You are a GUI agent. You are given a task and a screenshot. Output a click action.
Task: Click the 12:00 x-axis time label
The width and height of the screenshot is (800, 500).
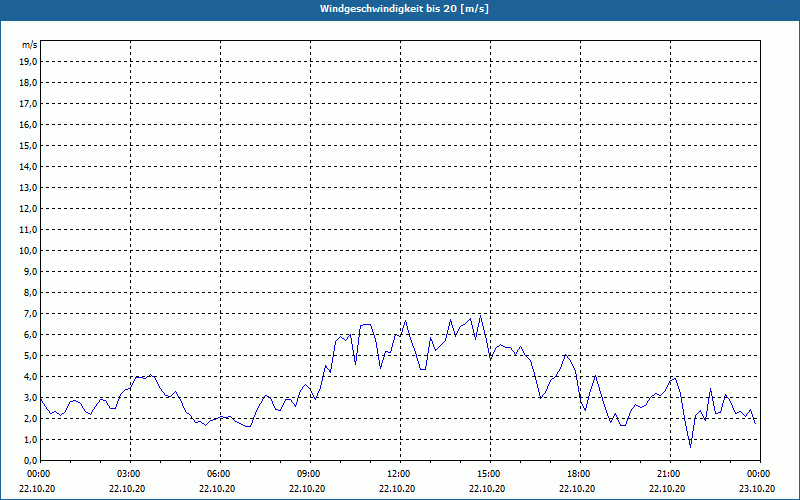coord(401,474)
